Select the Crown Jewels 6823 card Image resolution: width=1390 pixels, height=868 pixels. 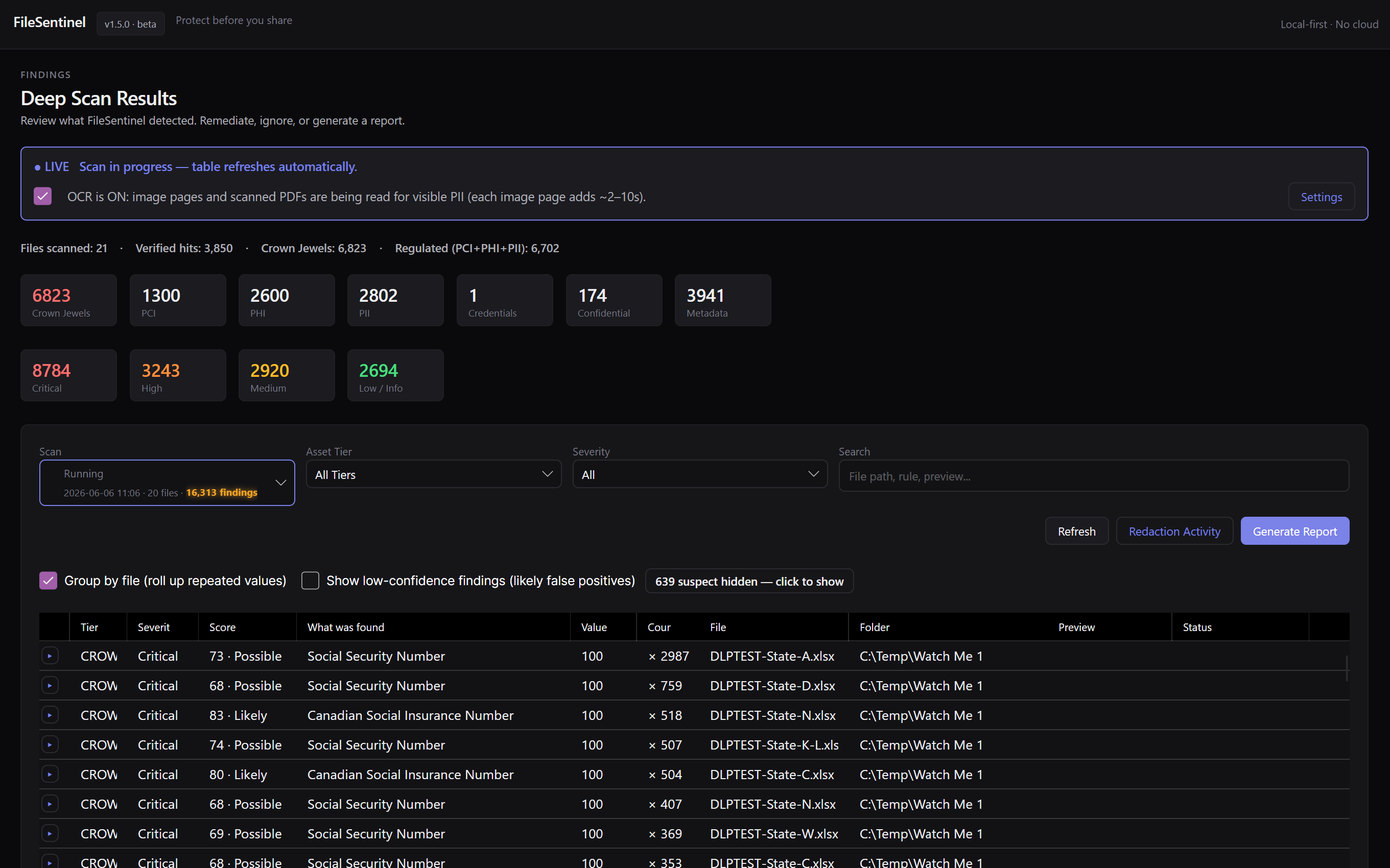[69, 300]
